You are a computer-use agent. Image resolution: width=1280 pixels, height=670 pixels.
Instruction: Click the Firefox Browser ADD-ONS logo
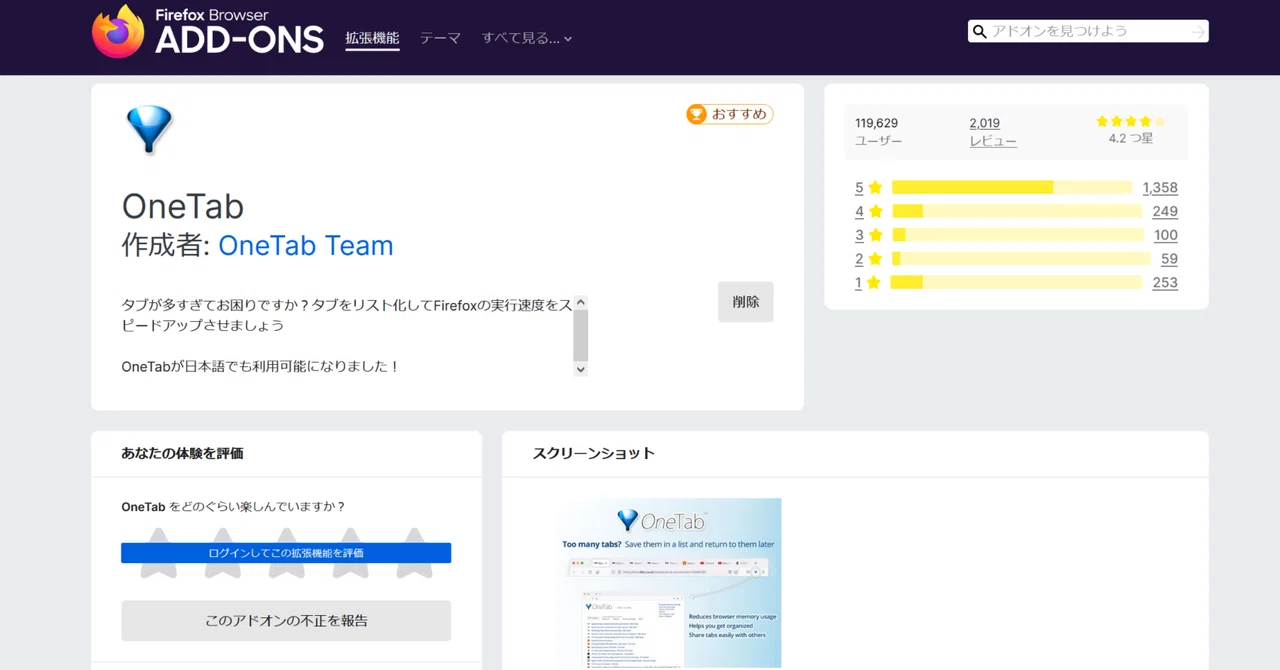click(208, 31)
